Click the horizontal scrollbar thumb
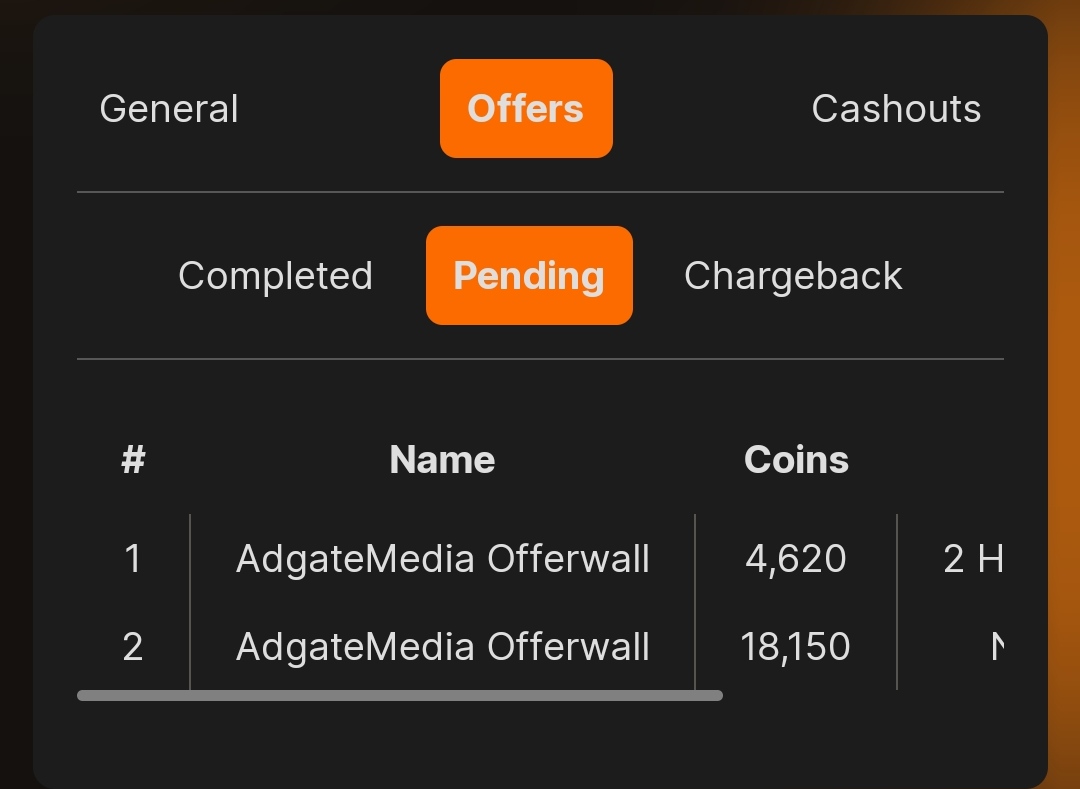The width and height of the screenshot is (1080, 789). coord(400,695)
